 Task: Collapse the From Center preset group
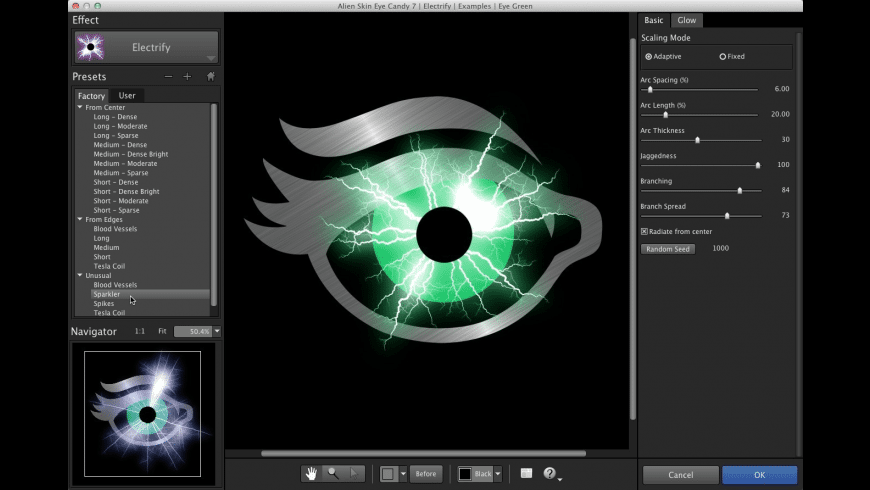click(80, 107)
